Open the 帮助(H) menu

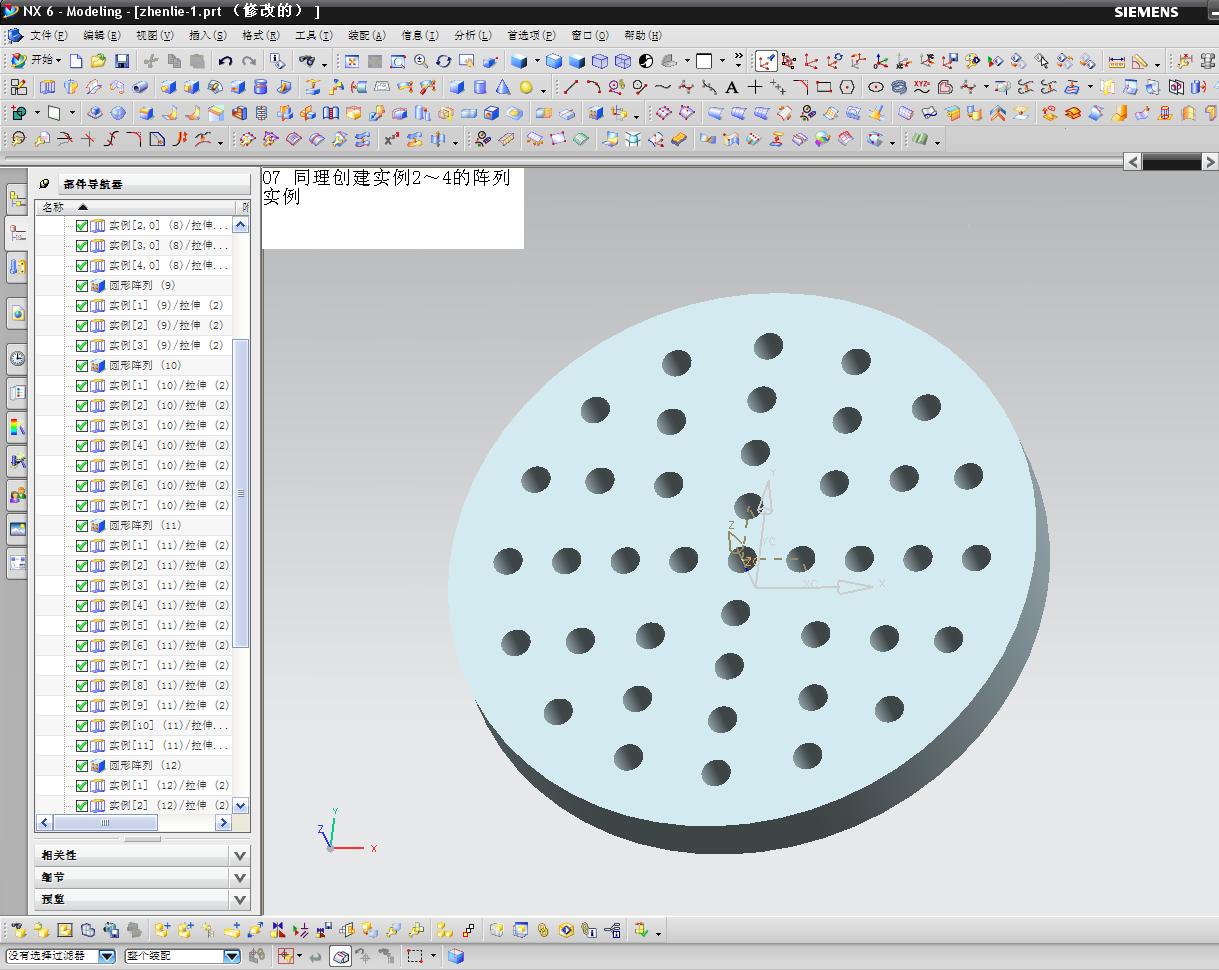[x=642, y=36]
